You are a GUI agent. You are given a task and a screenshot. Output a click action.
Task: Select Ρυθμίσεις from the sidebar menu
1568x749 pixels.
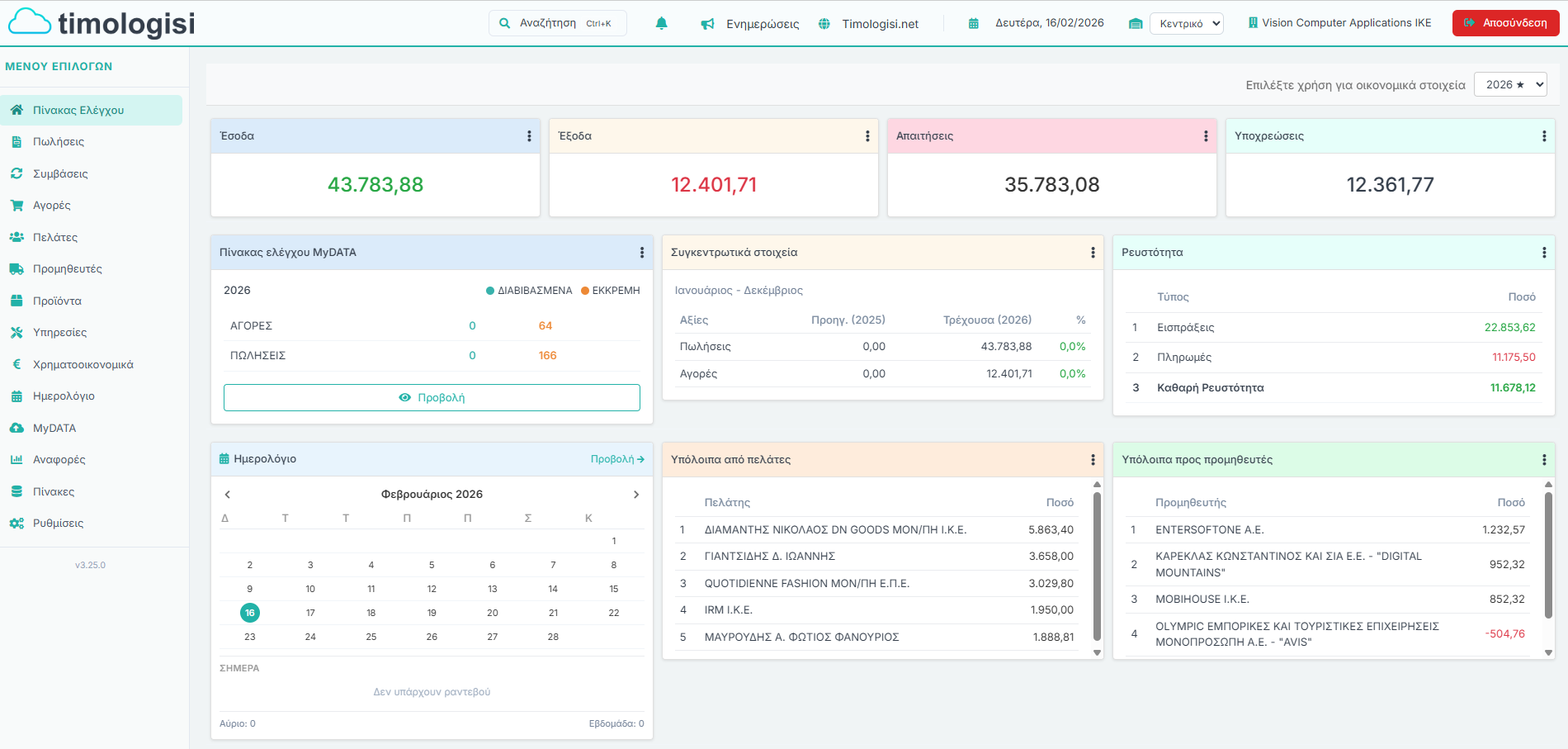tap(58, 524)
